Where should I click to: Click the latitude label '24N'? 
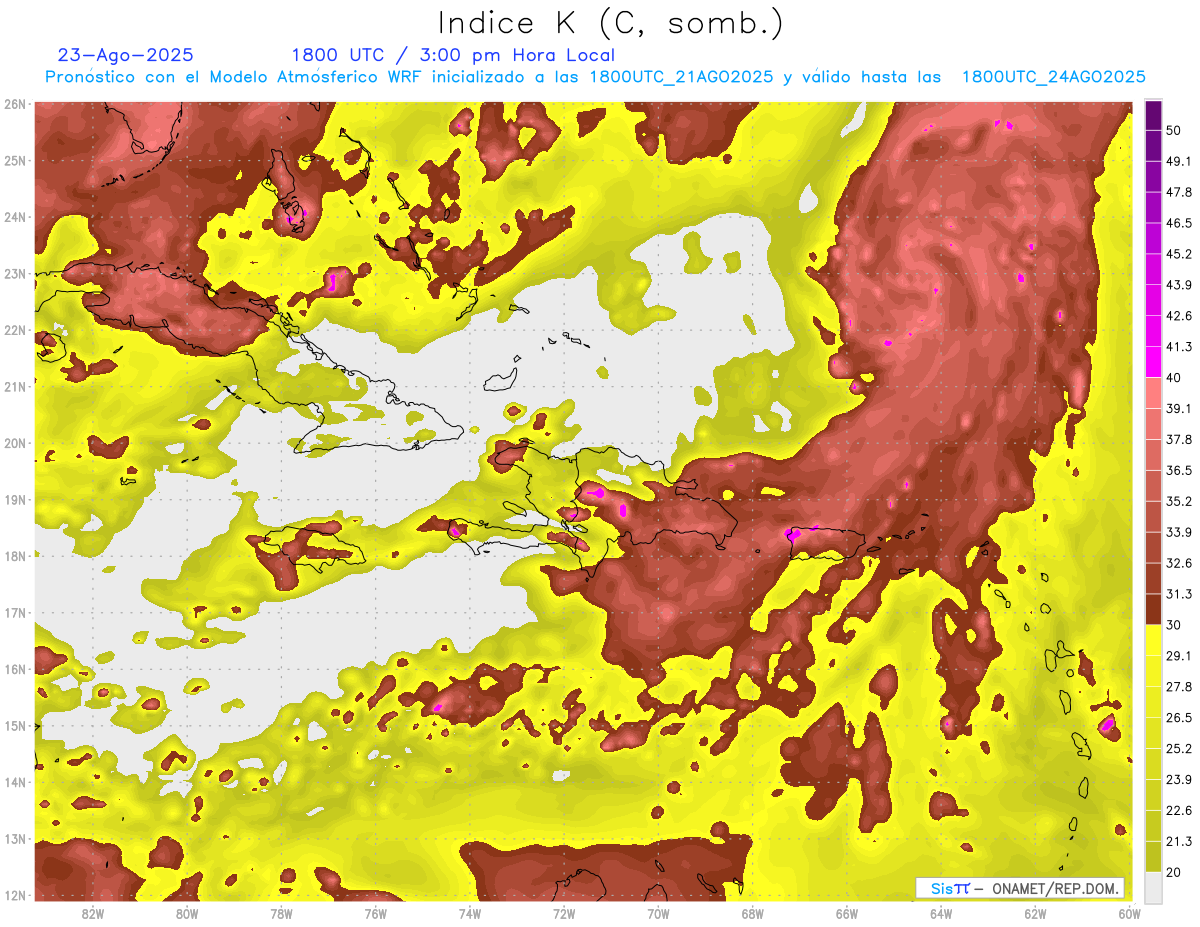tap(15, 217)
